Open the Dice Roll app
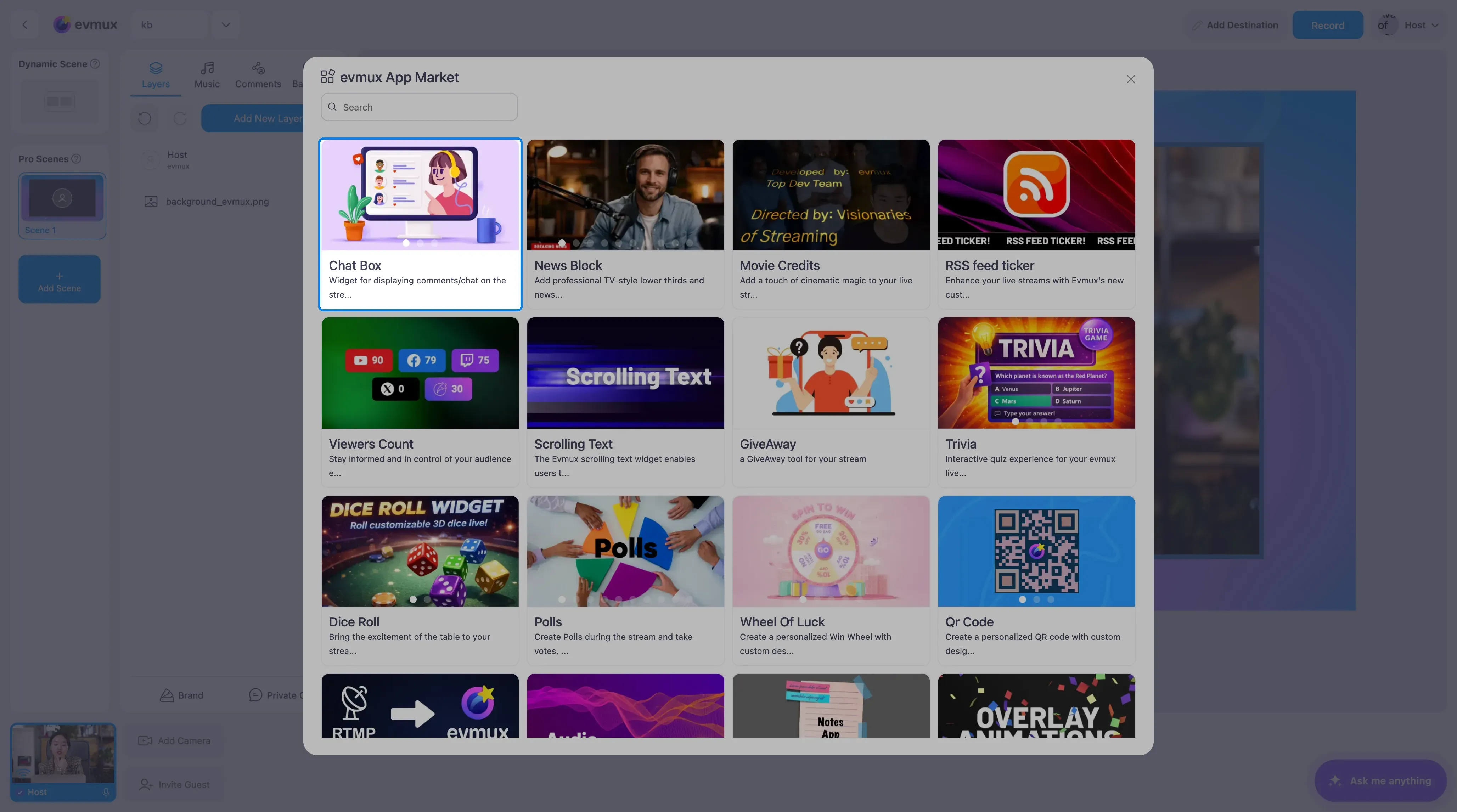This screenshot has width=1457, height=812. point(420,580)
